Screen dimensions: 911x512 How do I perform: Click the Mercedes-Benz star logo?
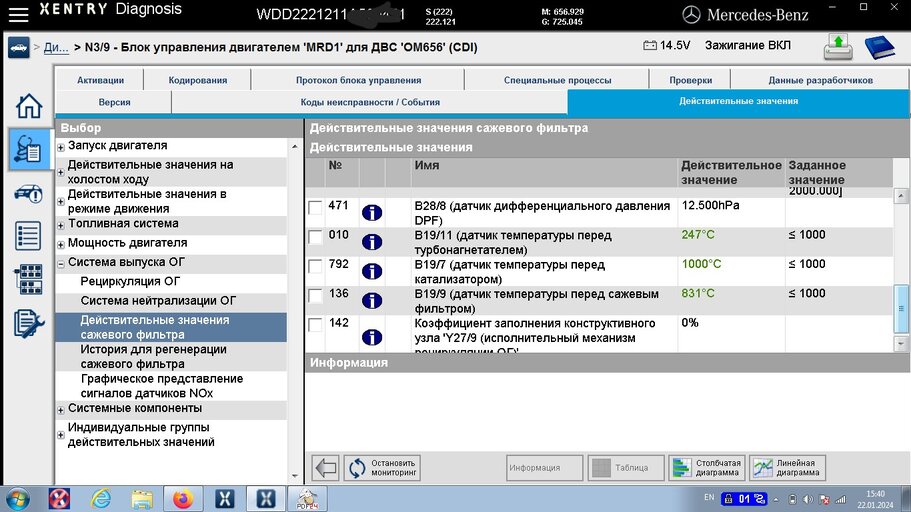[x=691, y=15]
